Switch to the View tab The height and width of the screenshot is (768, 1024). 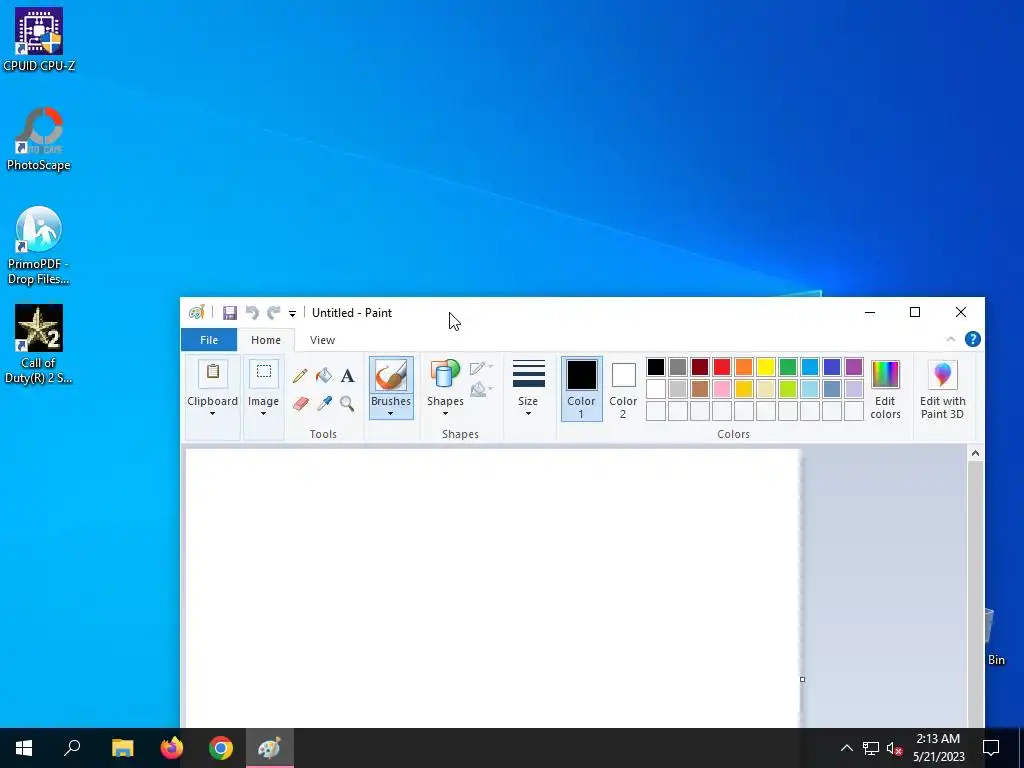point(322,340)
